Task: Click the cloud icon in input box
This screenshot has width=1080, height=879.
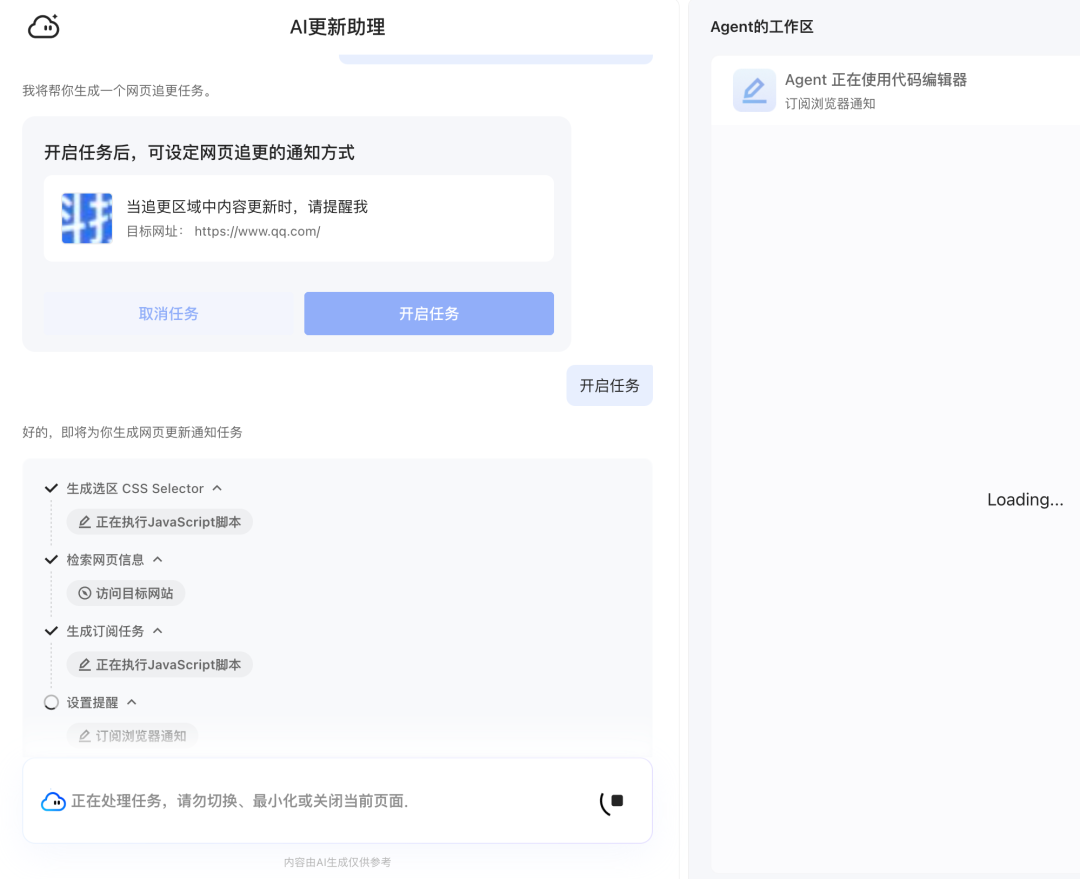Action: [53, 802]
